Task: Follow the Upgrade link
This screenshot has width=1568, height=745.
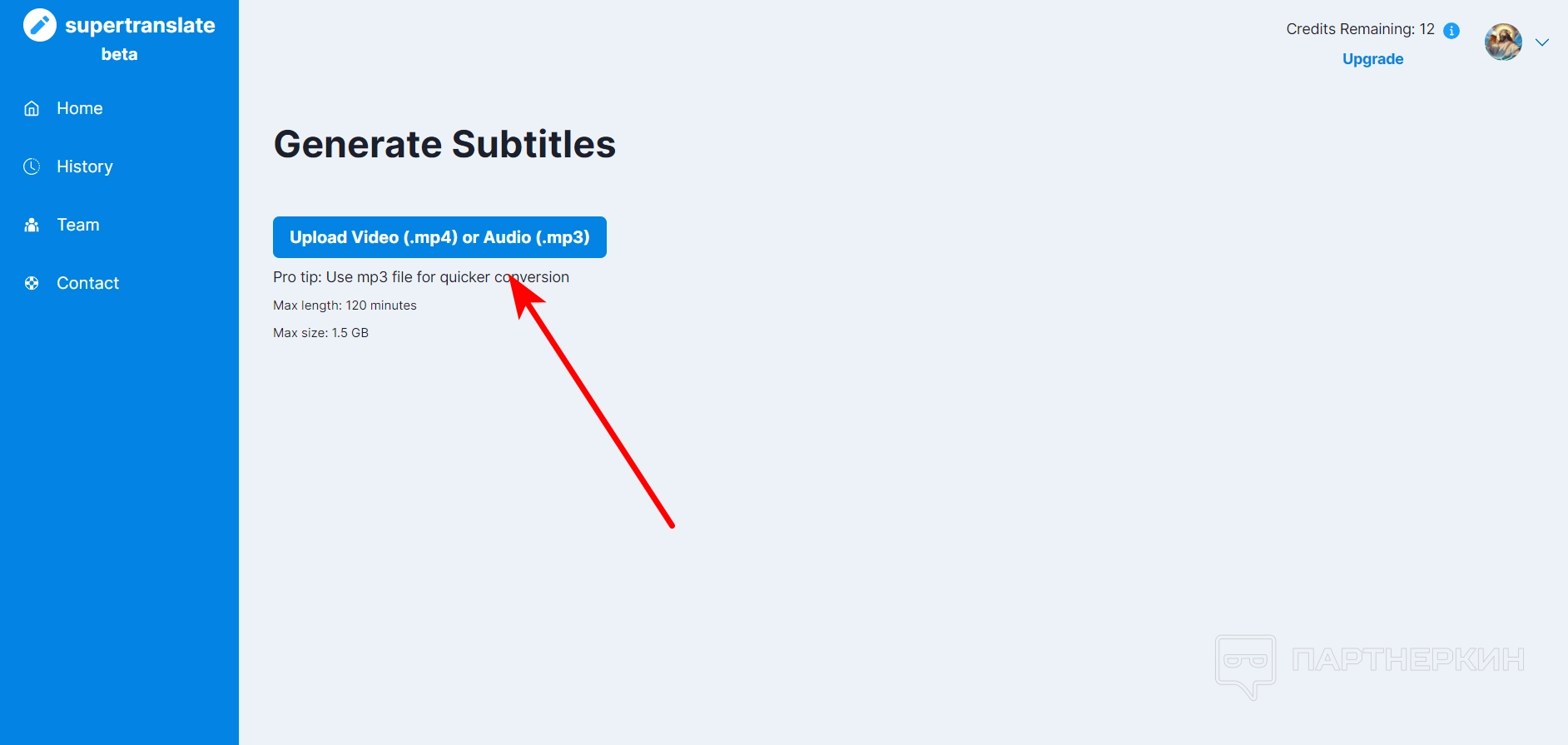Action: pyautogui.click(x=1372, y=59)
